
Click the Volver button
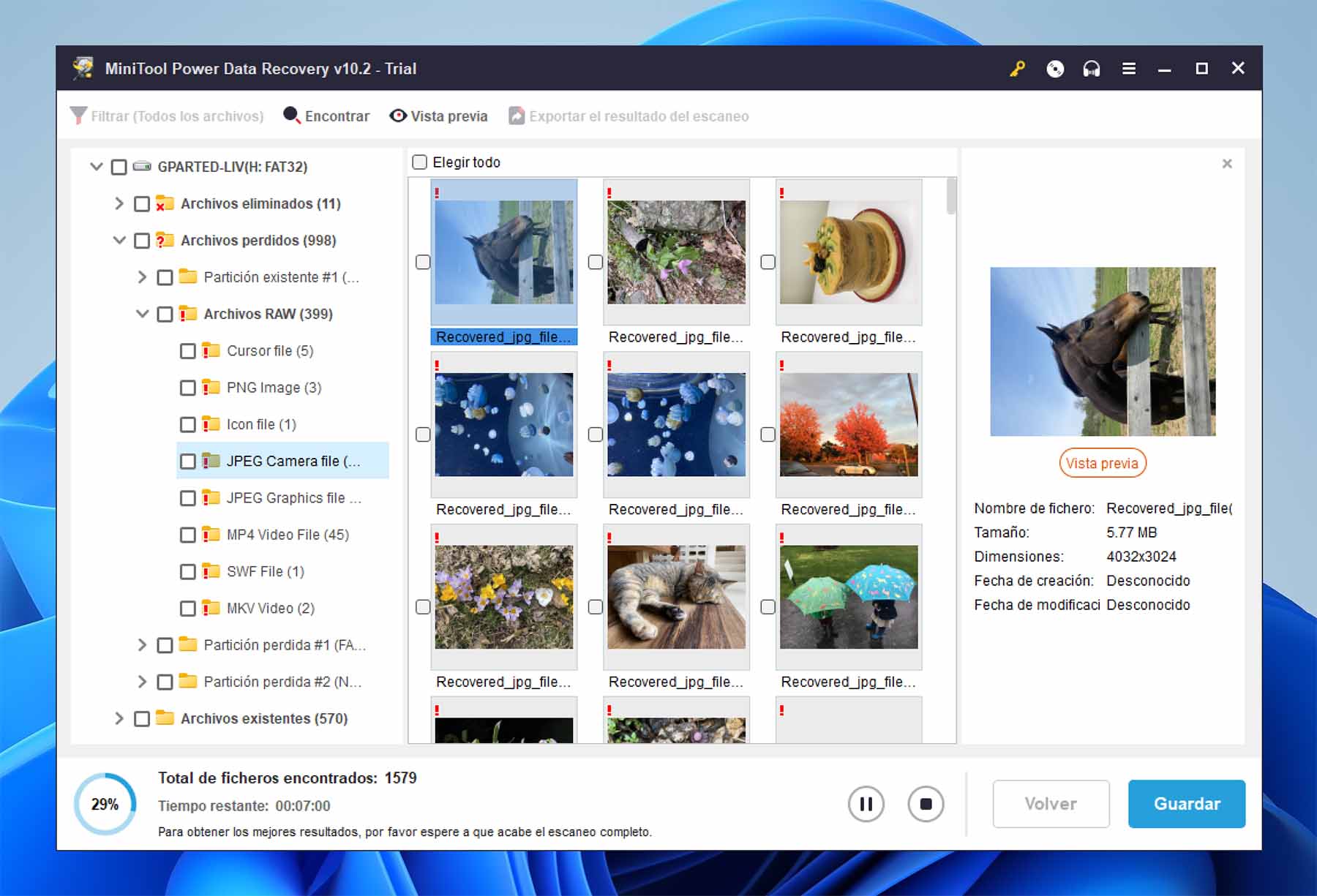click(x=1051, y=803)
